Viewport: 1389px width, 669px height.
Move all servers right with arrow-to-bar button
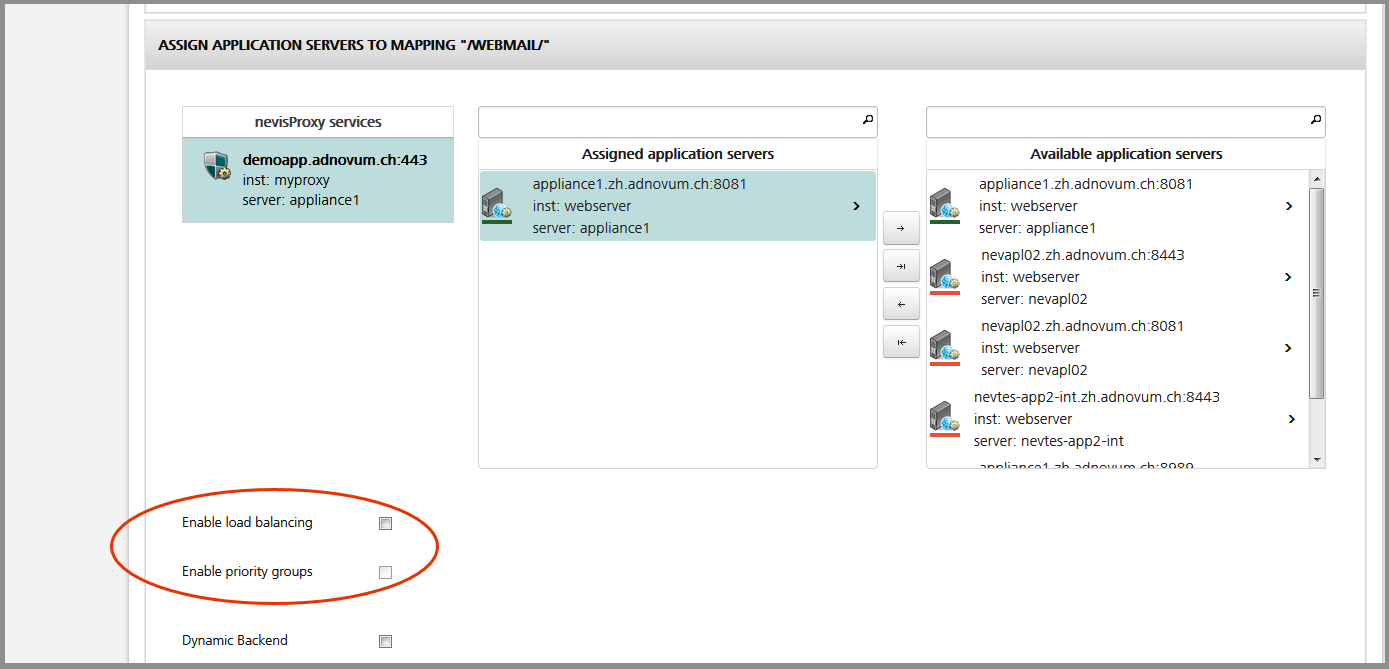(901, 266)
